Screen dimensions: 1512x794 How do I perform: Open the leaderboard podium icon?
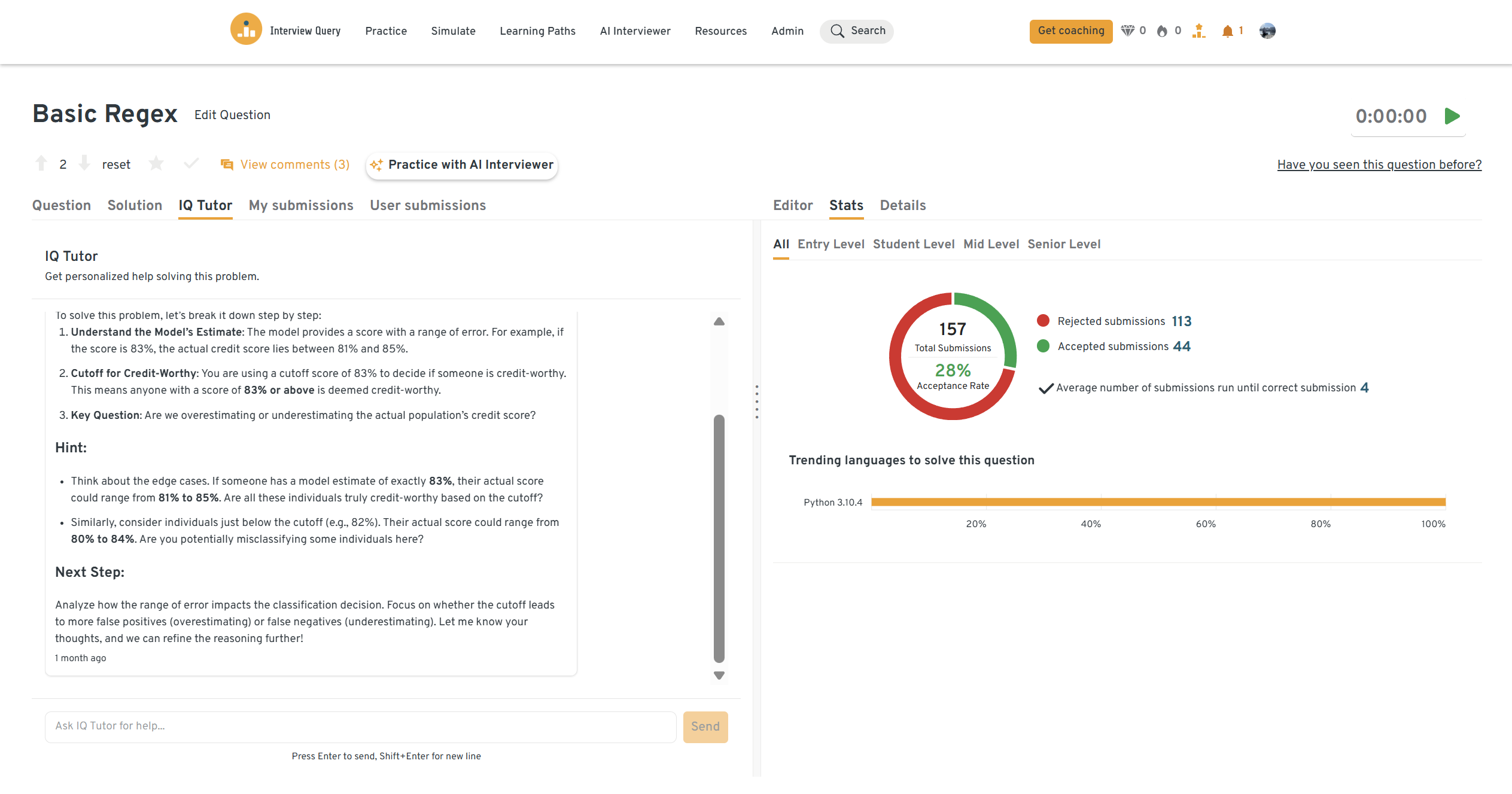coord(1198,31)
